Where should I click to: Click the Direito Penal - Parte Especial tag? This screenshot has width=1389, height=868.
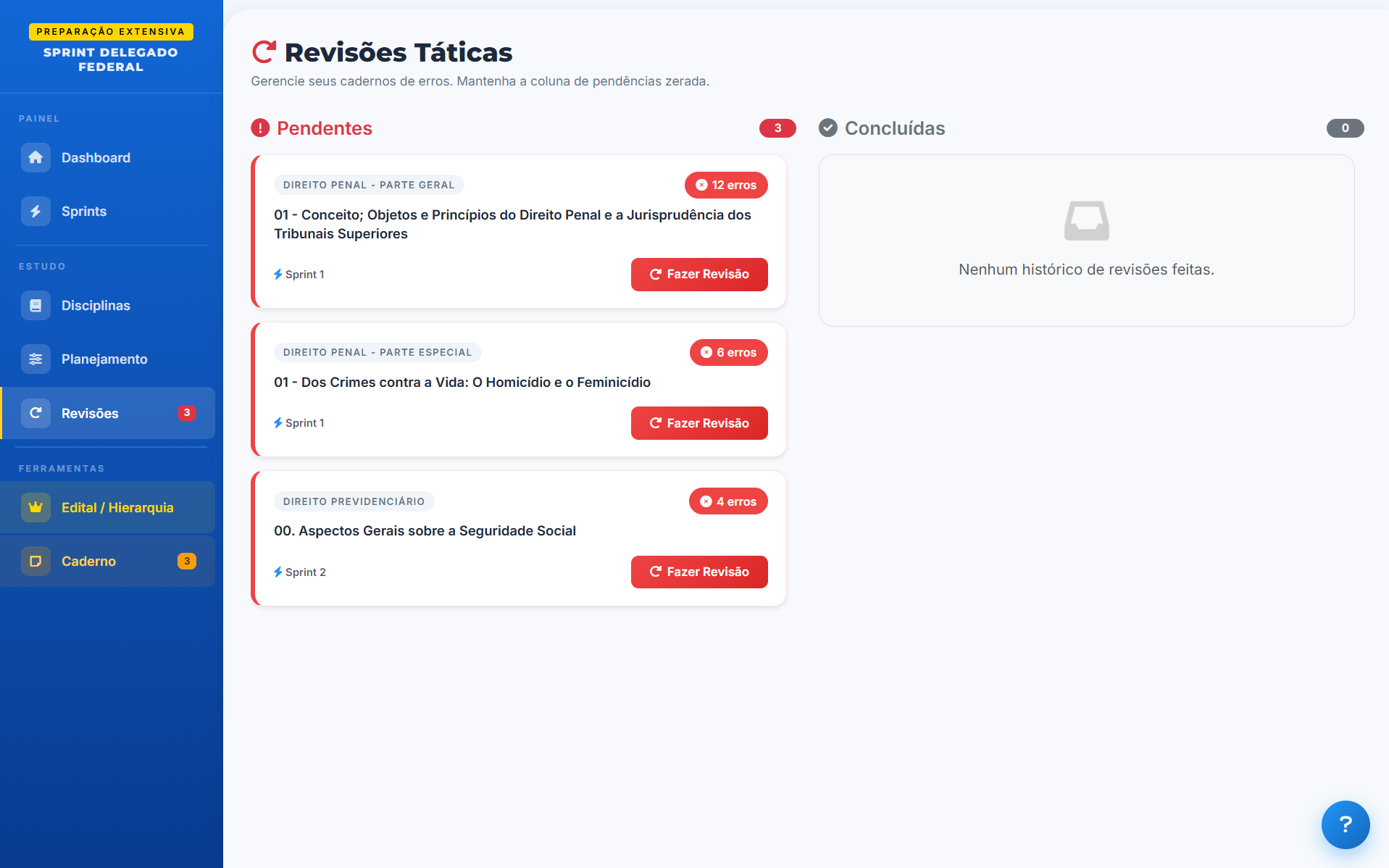pos(378,353)
